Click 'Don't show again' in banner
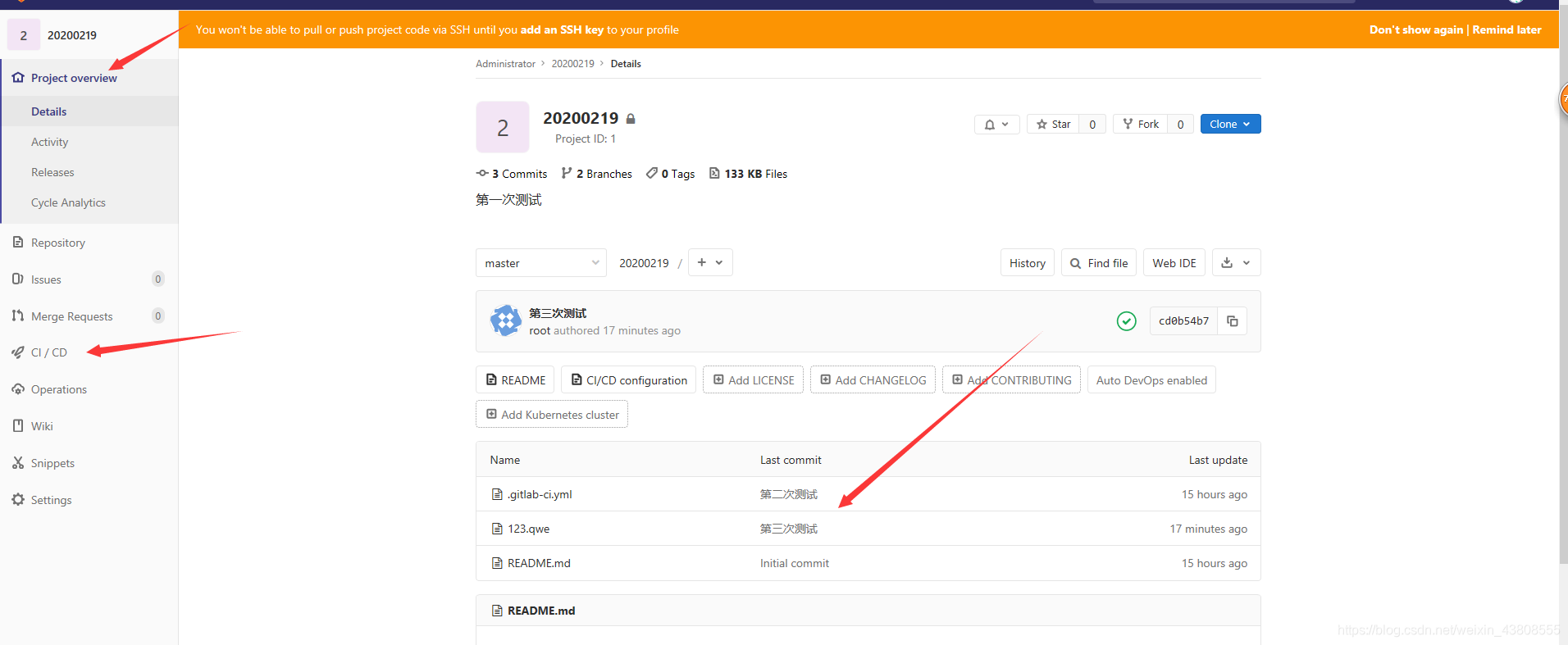 [x=1416, y=30]
